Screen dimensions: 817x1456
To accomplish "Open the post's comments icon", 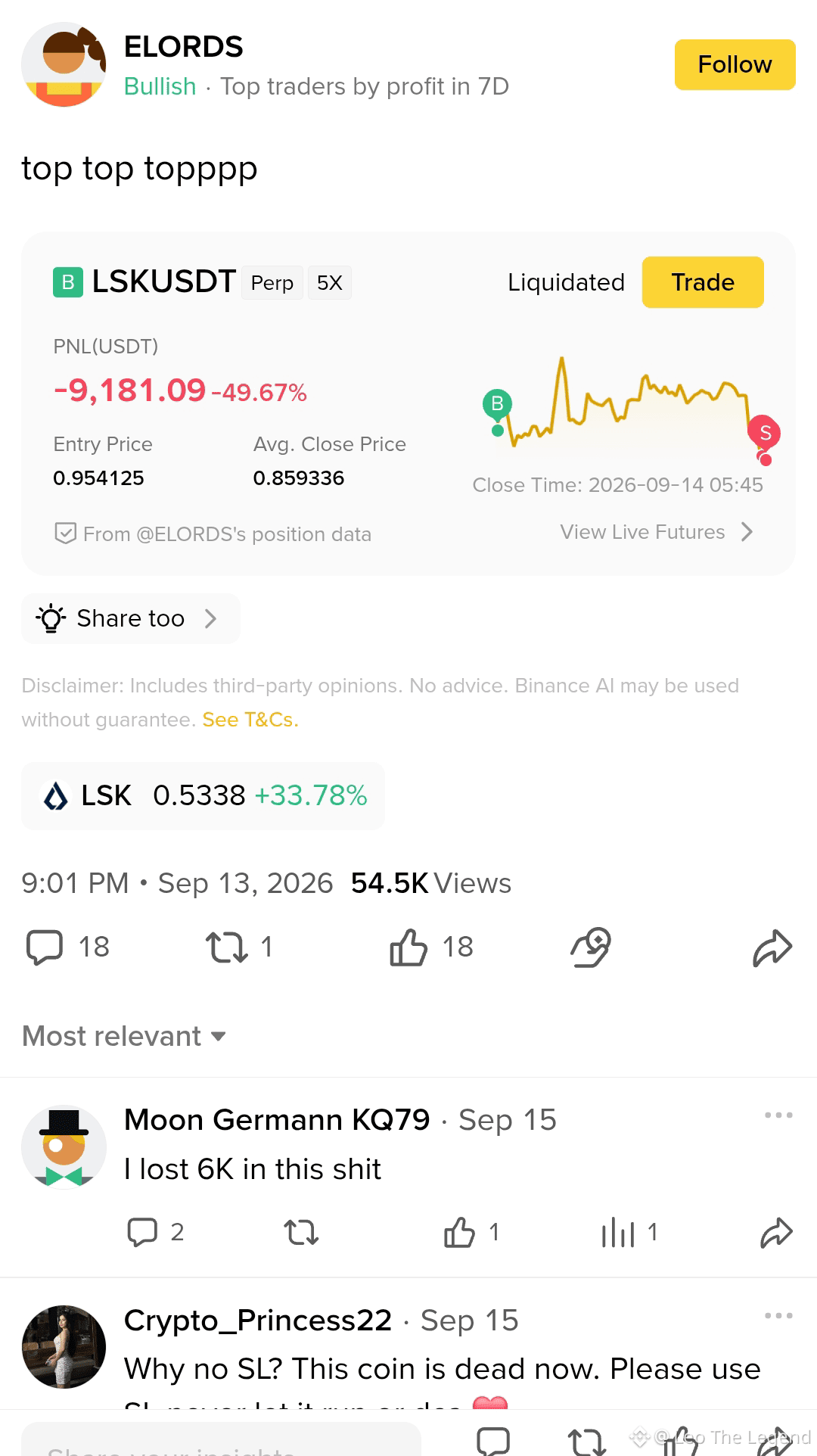I will (x=45, y=947).
